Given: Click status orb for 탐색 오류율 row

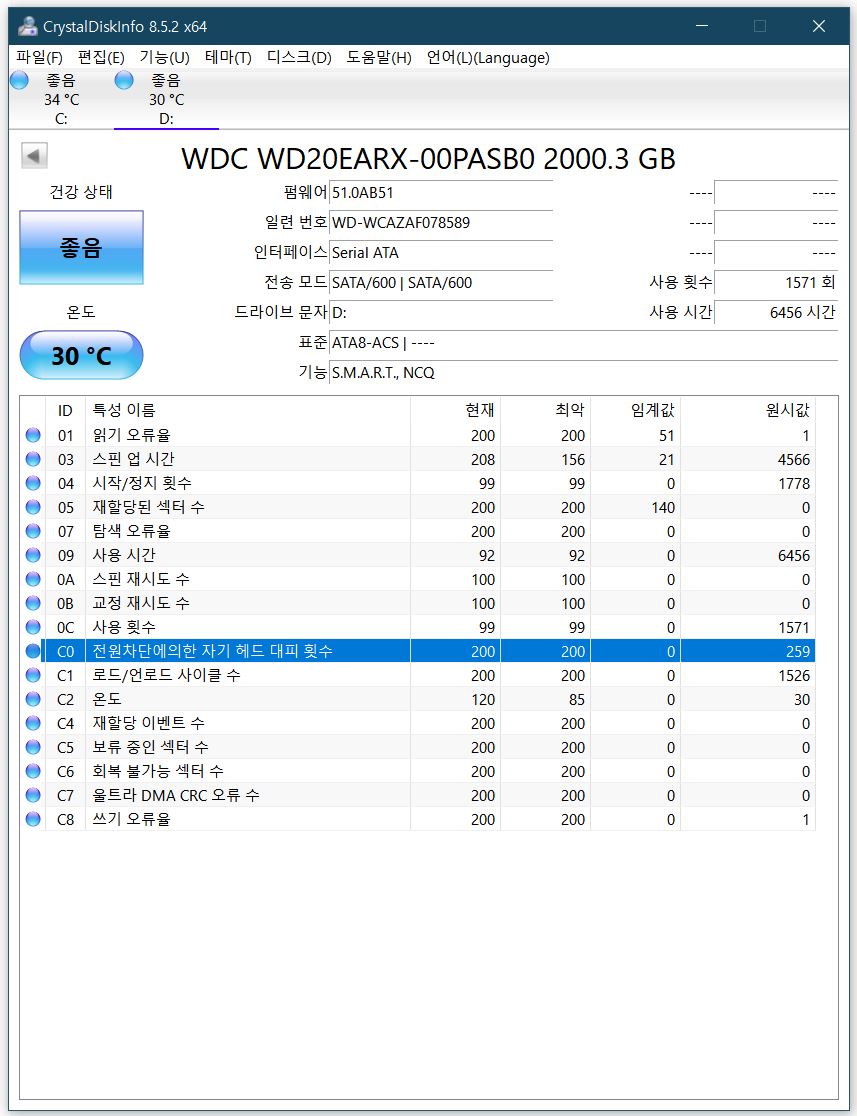Looking at the screenshot, I should pyautogui.click(x=33, y=531).
